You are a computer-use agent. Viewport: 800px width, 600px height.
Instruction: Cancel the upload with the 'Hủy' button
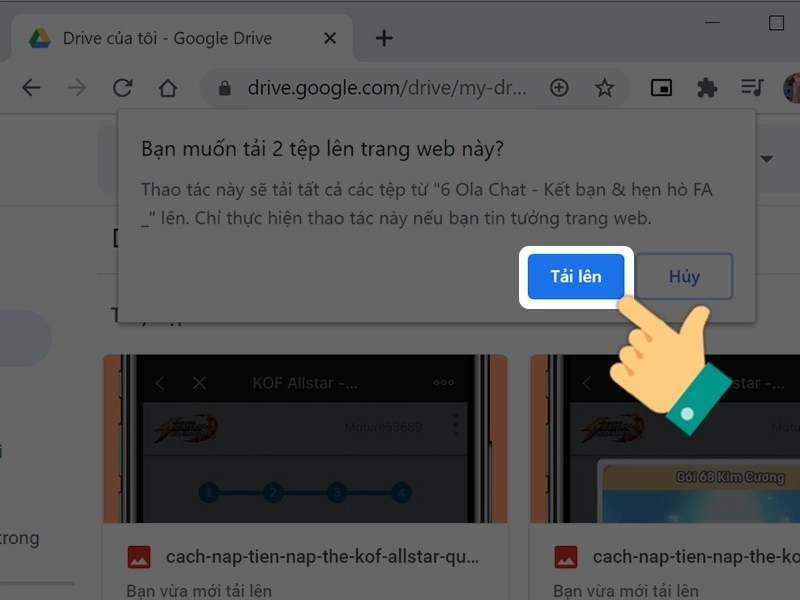684,277
